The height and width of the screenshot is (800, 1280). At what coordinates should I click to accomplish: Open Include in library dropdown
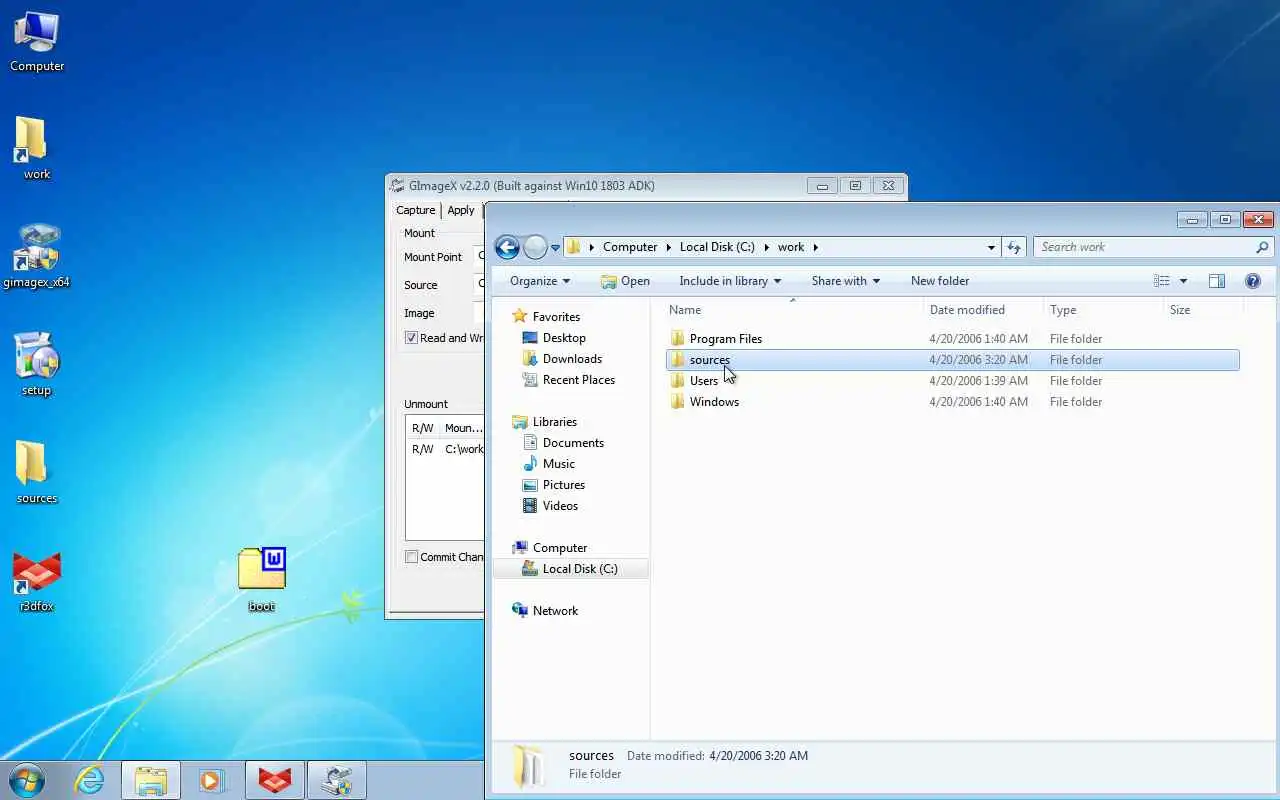tap(730, 281)
